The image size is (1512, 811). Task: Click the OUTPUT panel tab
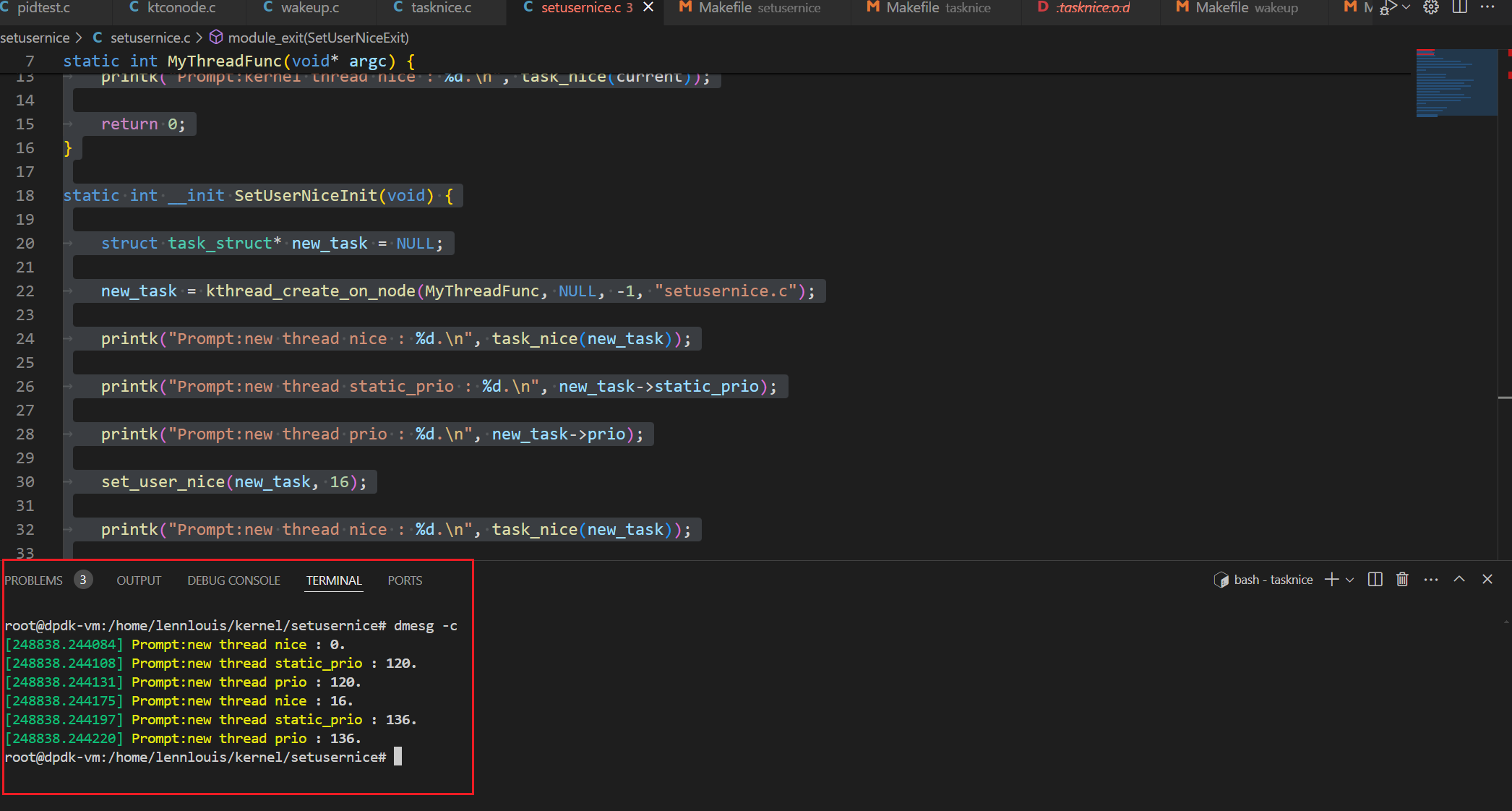point(139,580)
